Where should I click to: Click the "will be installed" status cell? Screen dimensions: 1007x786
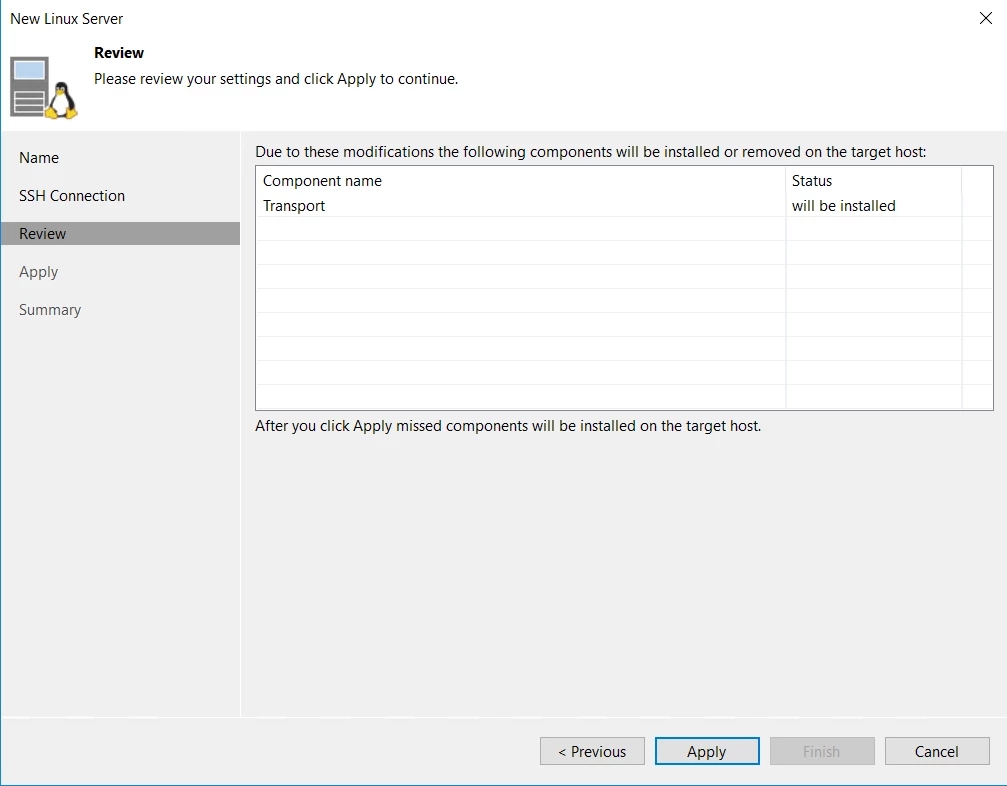pyautogui.click(x=844, y=206)
